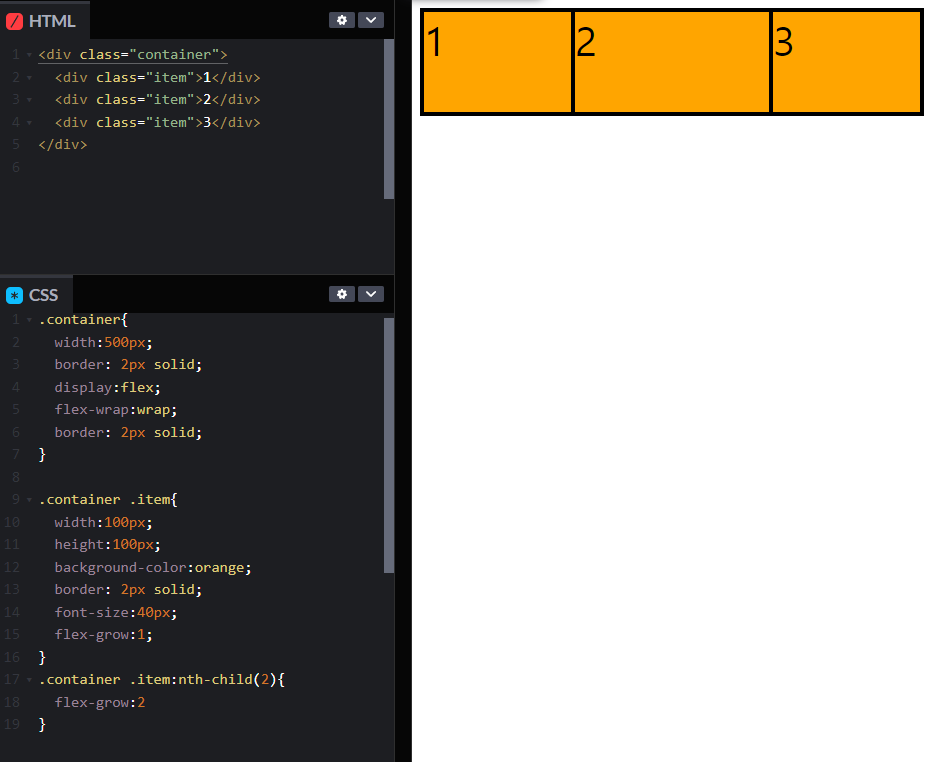Click the item div containing 1 in HTML
Viewport: 933px width, 762px height.
click(x=158, y=77)
